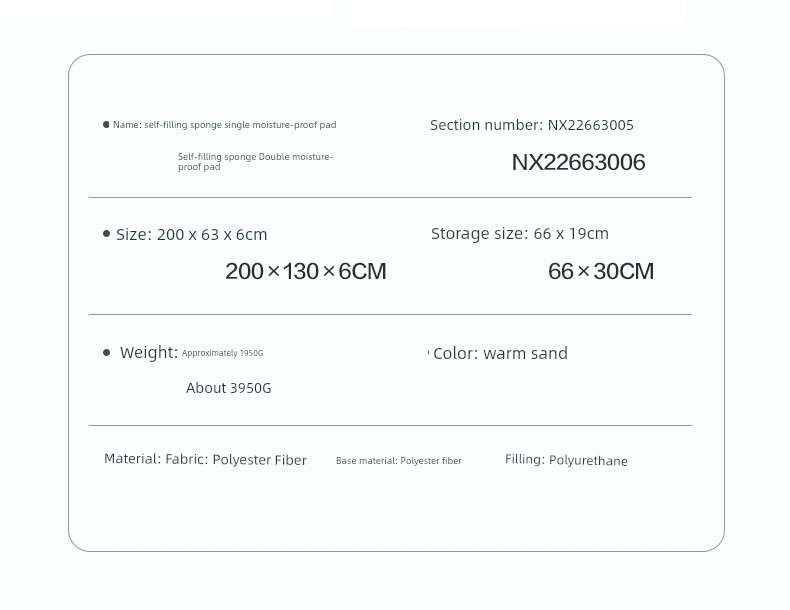
Task: Click the 'Section number:' label
Action: point(486,125)
